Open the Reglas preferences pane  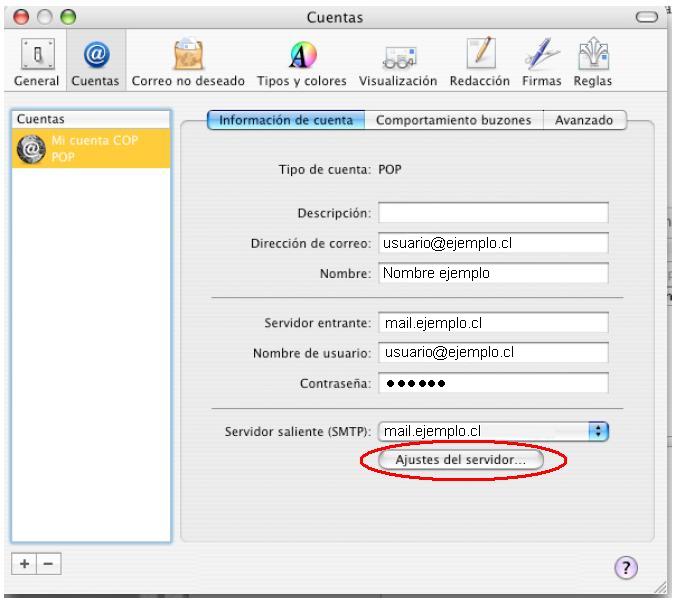click(593, 62)
